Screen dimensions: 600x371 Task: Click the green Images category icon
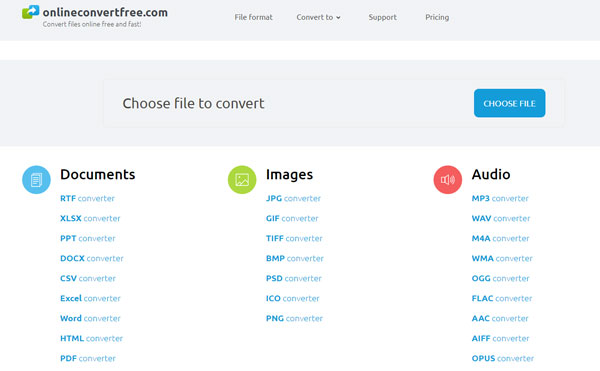coord(242,180)
